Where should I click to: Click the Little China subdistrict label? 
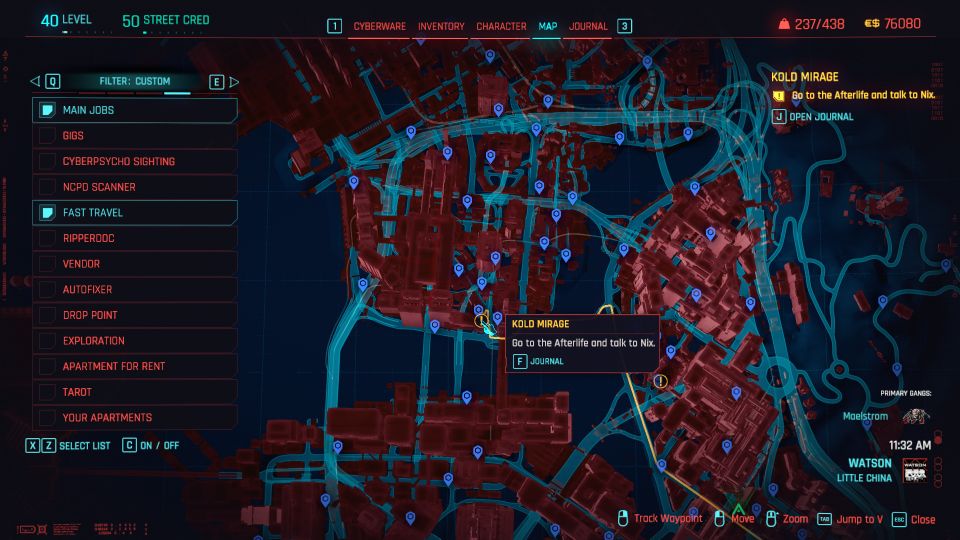864,478
